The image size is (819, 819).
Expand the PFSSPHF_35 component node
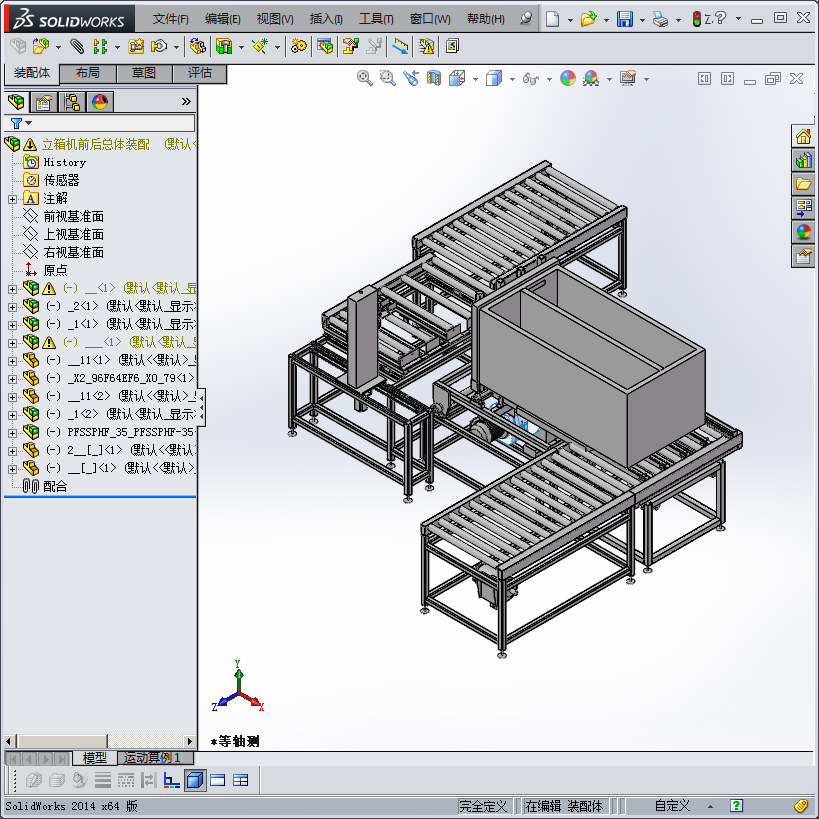pos(12,433)
